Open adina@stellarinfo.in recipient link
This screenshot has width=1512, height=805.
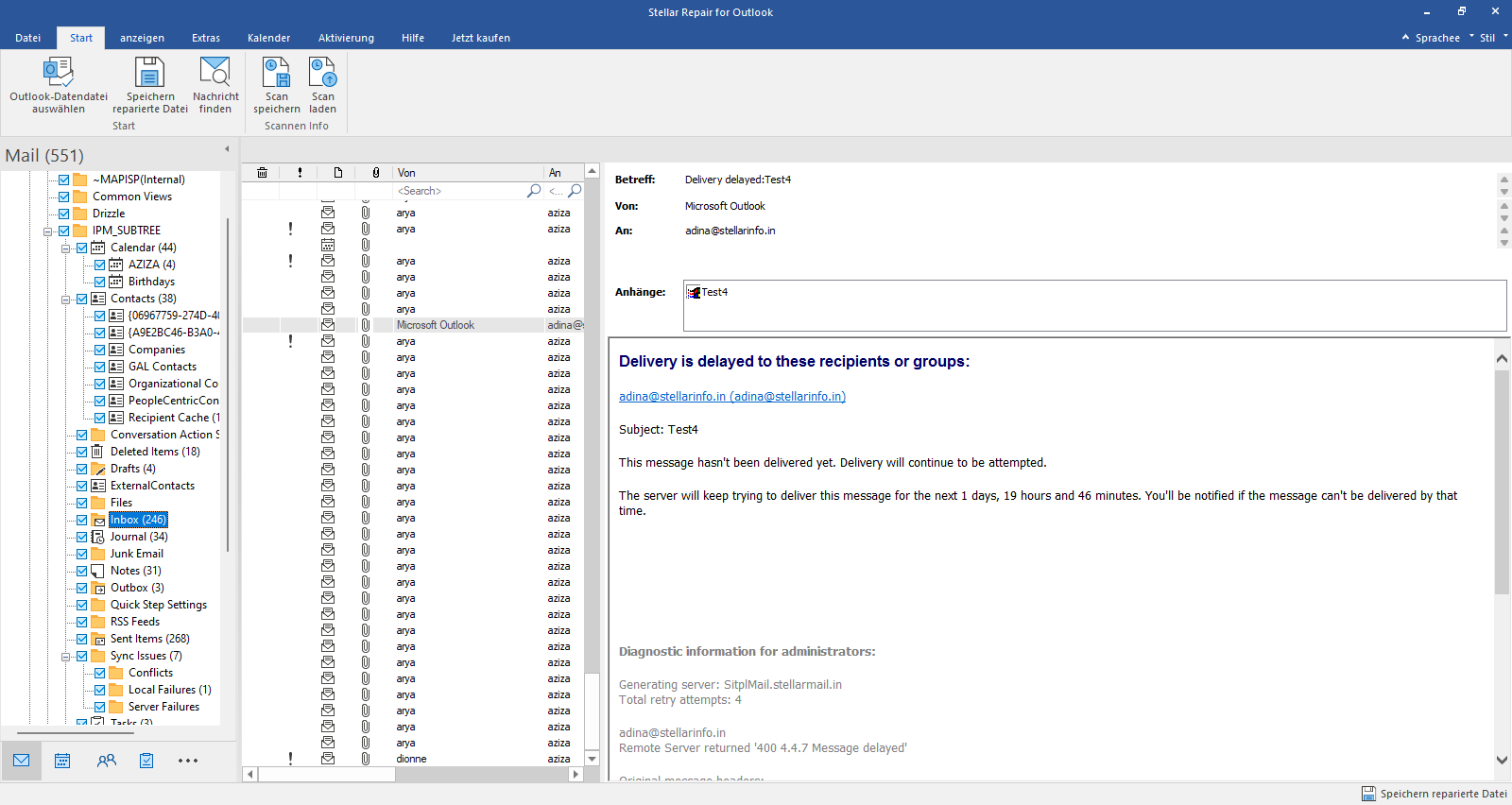click(x=732, y=397)
